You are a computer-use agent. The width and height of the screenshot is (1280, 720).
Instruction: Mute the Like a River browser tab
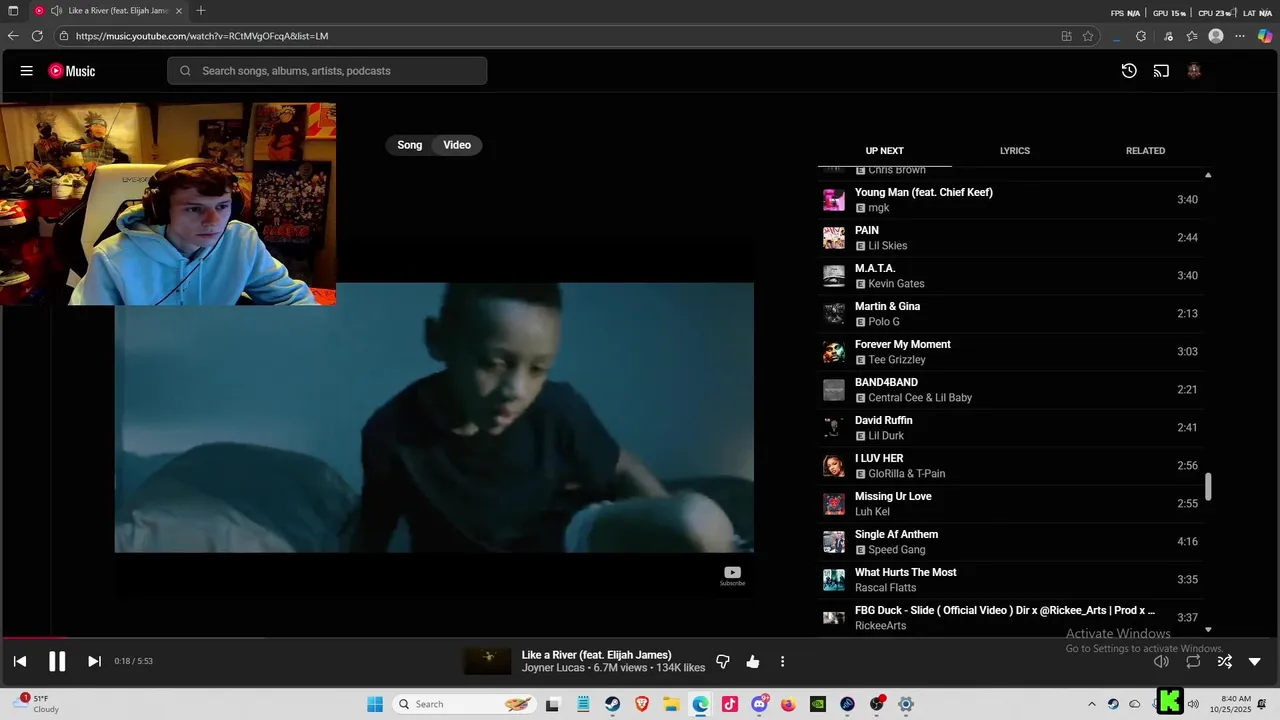pyautogui.click(x=56, y=11)
